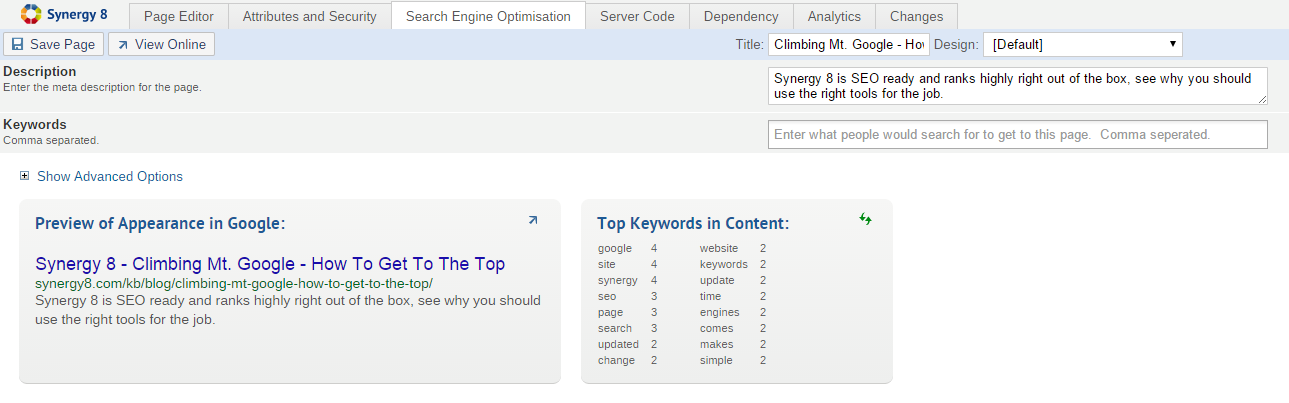Click into the Description text area
The image size is (1289, 403).
coord(1017,86)
